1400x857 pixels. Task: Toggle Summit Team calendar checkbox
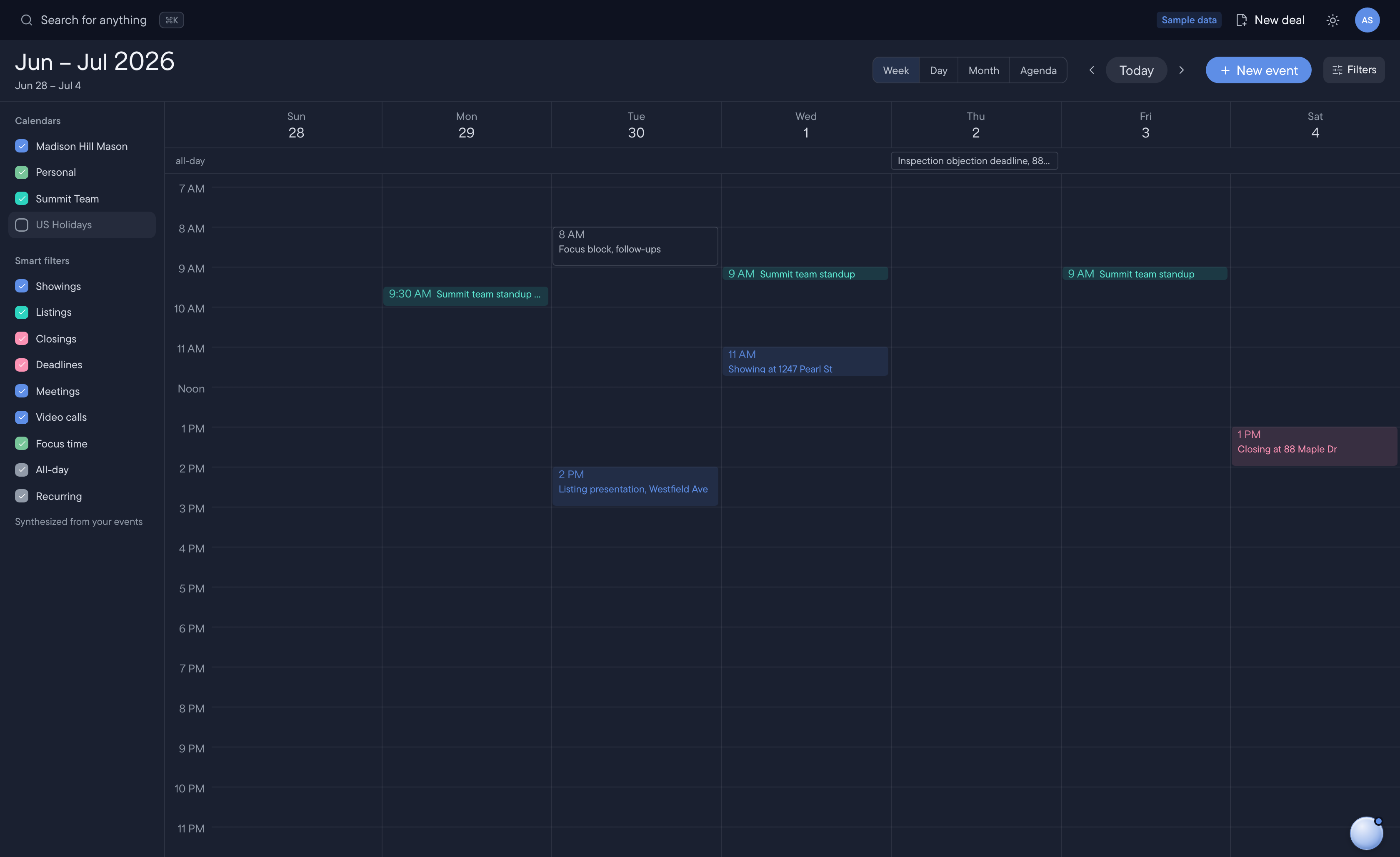click(22, 198)
